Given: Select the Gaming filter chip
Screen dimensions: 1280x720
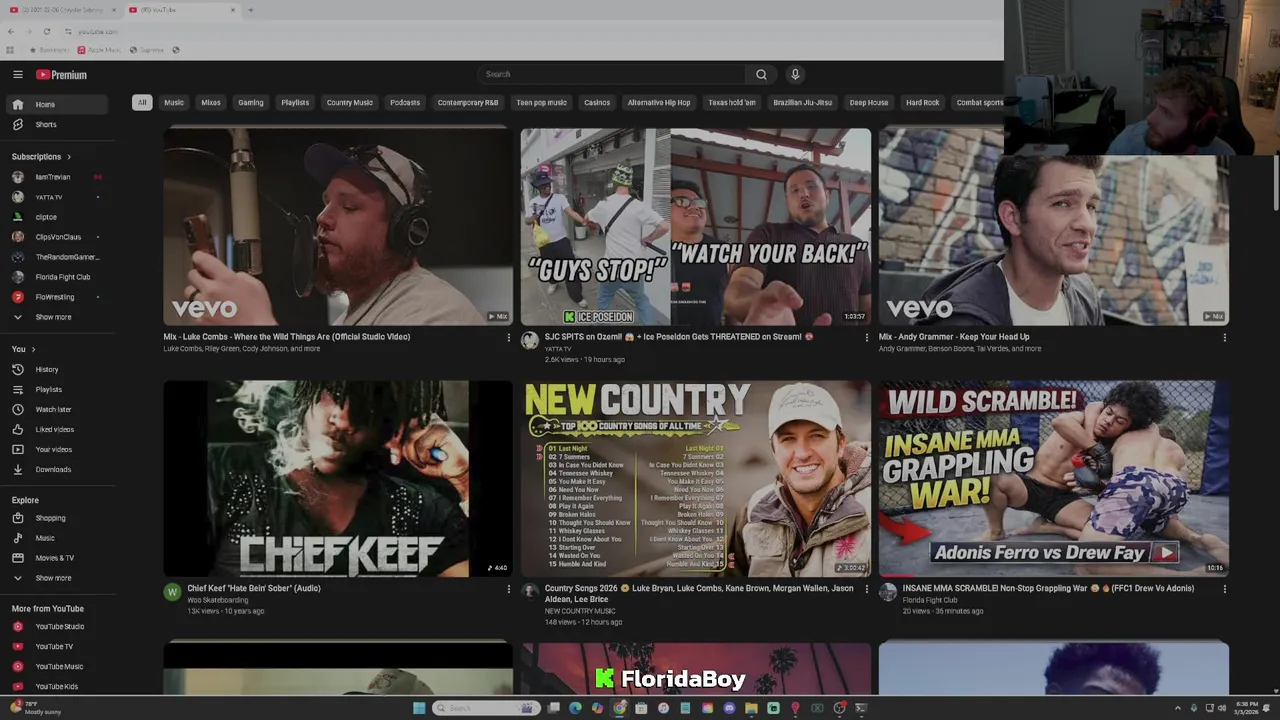Looking at the screenshot, I should tap(251, 102).
